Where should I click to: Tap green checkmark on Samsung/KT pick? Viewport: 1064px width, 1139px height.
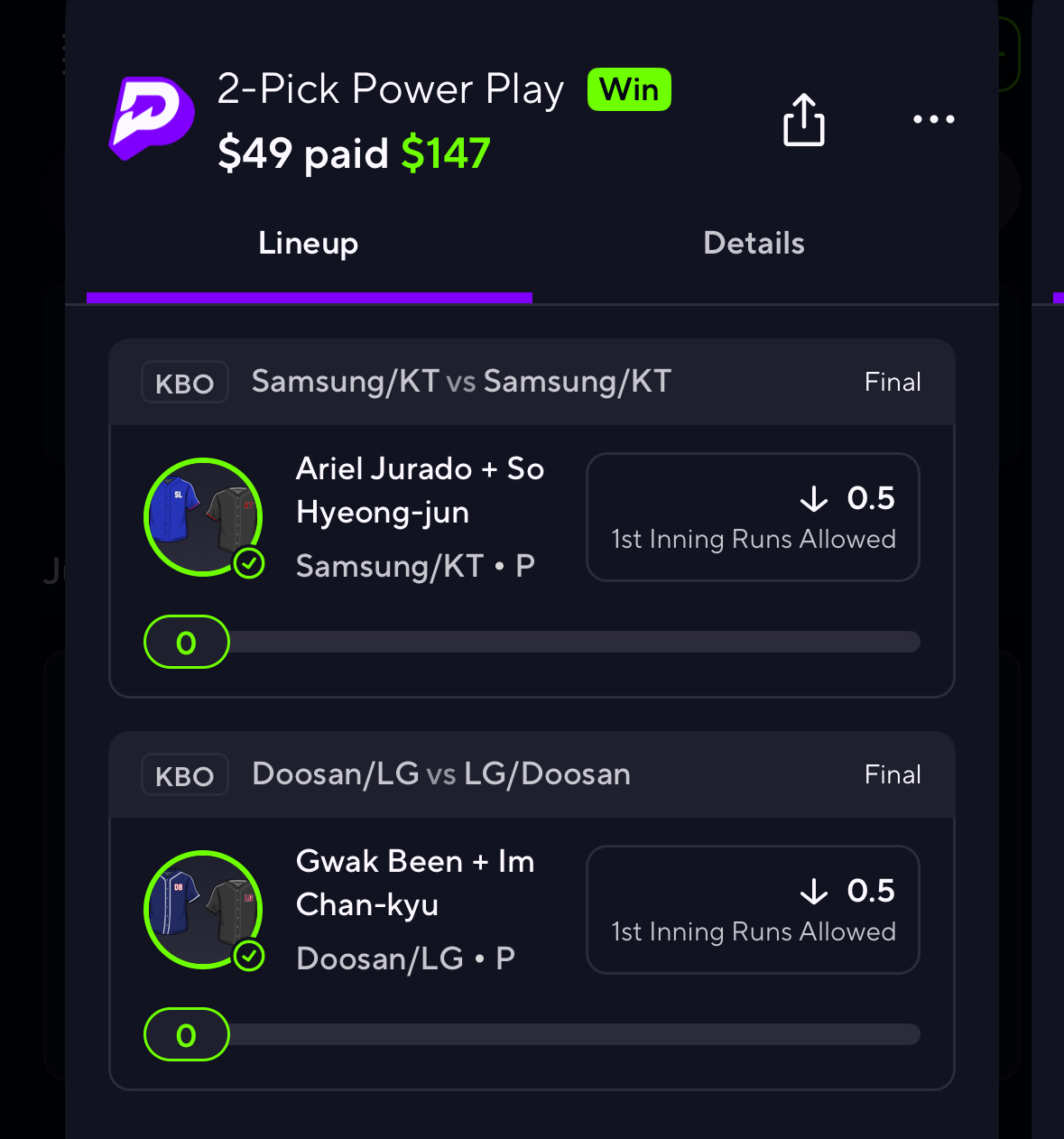coord(249,564)
